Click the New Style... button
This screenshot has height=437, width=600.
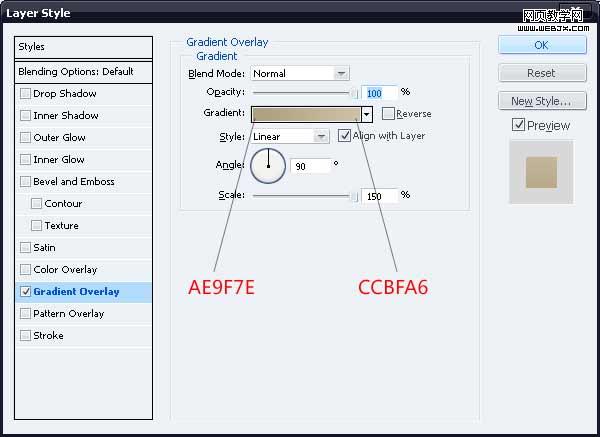click(x=542, y=101)
